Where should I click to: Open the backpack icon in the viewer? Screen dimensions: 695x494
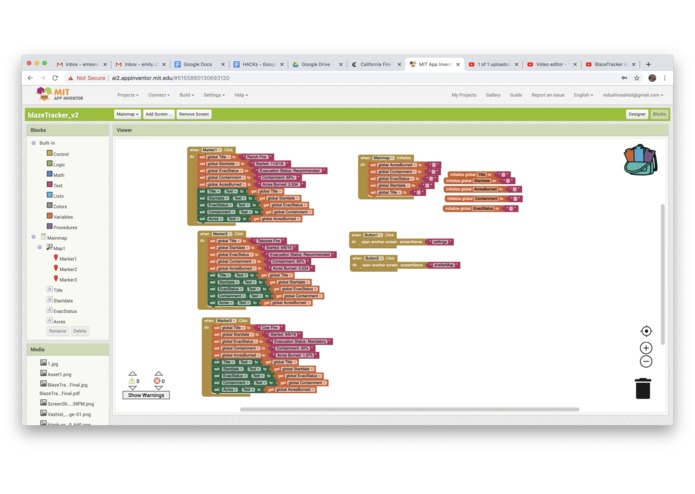(x=640, y=159)
